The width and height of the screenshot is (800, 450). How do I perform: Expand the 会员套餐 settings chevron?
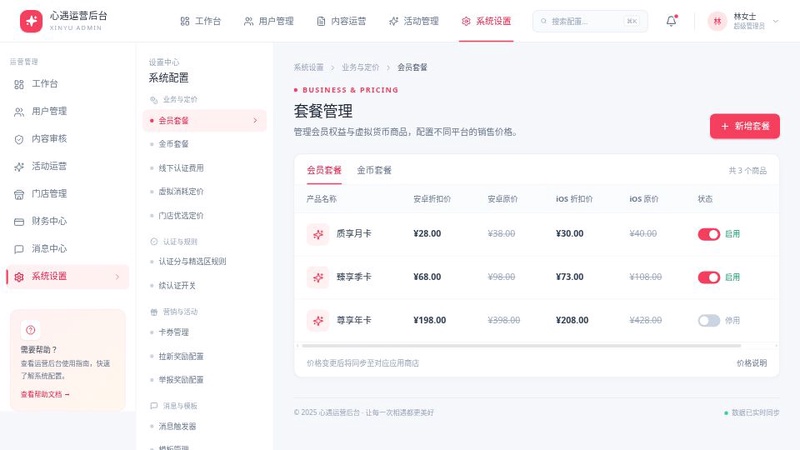point(255,120)
